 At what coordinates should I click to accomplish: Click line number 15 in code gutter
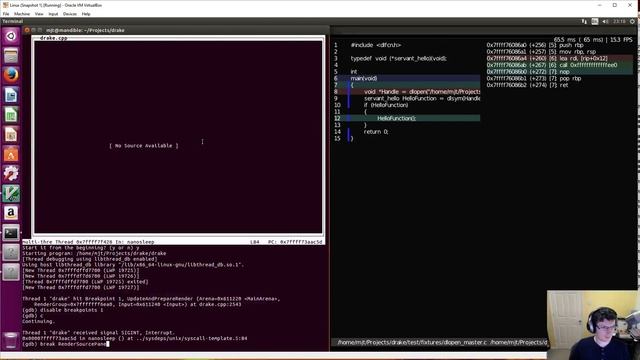coord(337,138)
